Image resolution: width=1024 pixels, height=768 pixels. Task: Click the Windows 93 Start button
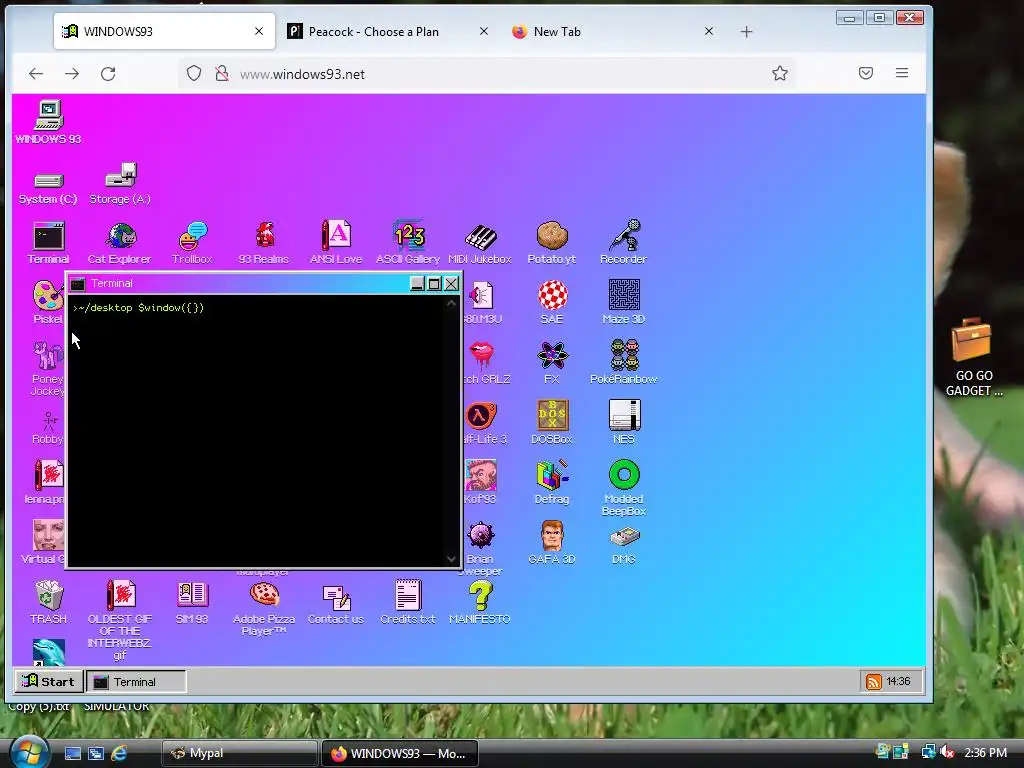click(x=49, y=682)
